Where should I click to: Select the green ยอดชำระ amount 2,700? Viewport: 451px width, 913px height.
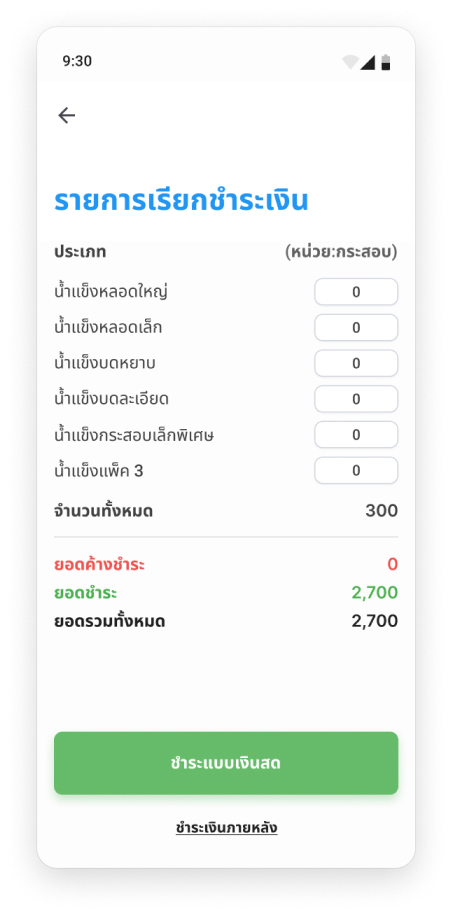(x=375, y=593)
